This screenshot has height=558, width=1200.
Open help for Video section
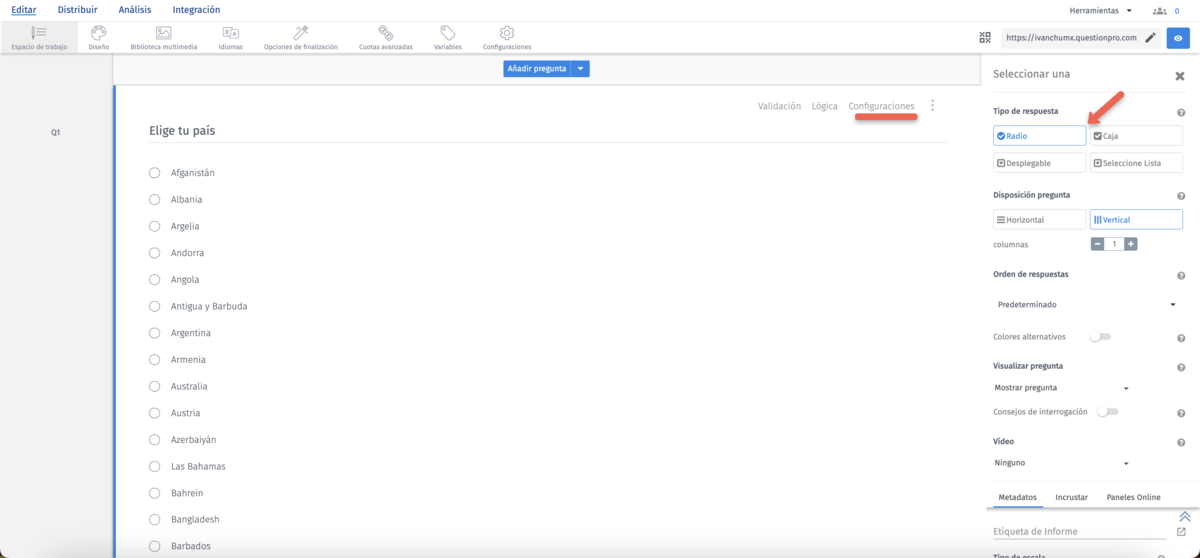coord(1181,443)
